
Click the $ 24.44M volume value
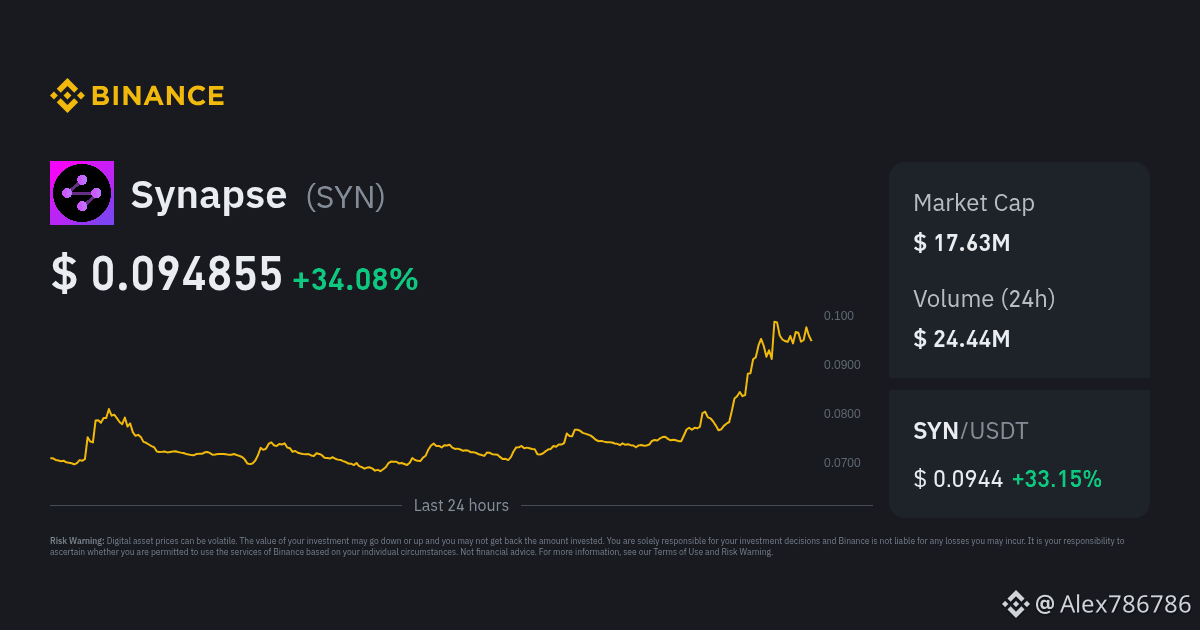tap(962, 339)
